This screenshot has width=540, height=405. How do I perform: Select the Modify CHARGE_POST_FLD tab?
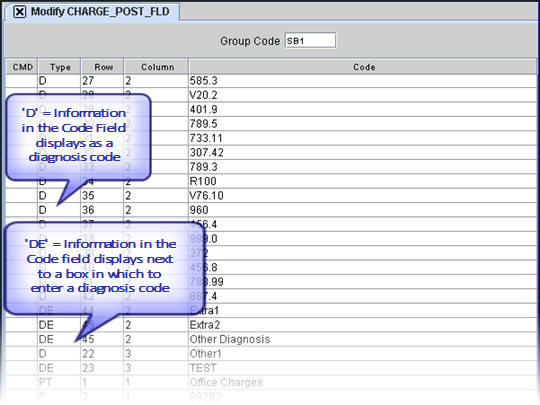pyautogui.click(x=92, y=12)
